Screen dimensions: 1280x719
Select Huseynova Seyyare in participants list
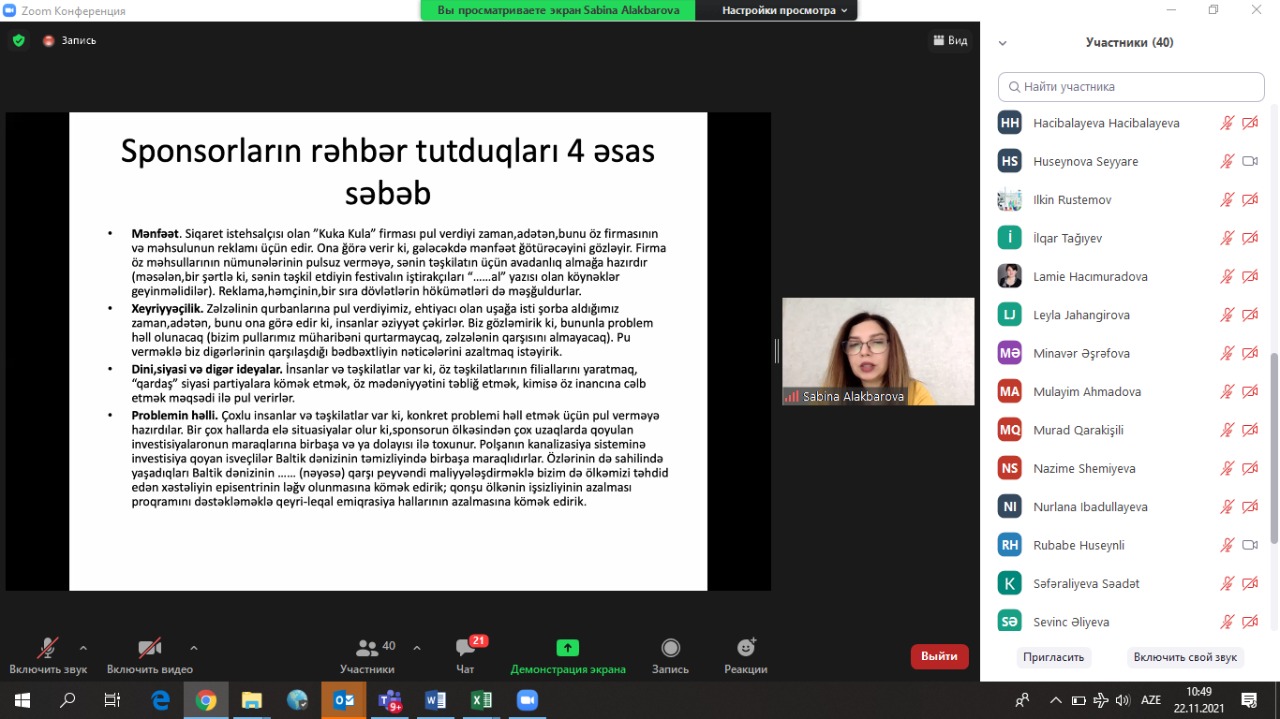(x=1085, y=161)
